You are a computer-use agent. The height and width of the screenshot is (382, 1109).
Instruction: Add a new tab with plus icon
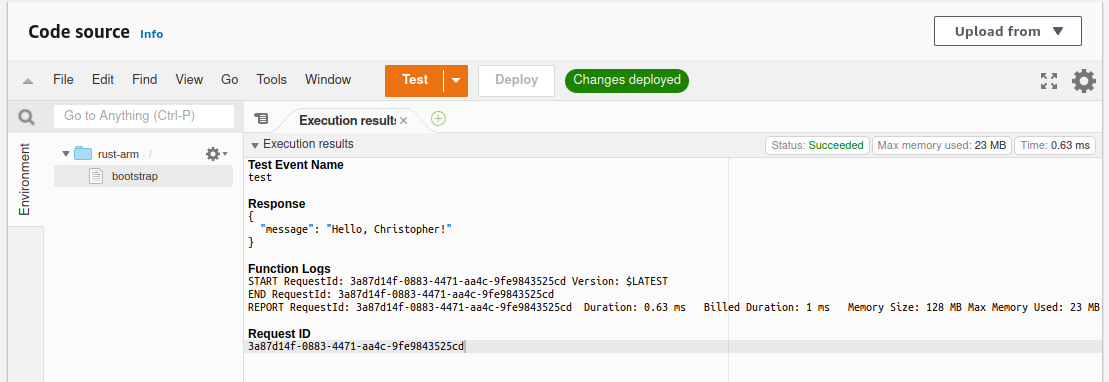click(439, 119)
